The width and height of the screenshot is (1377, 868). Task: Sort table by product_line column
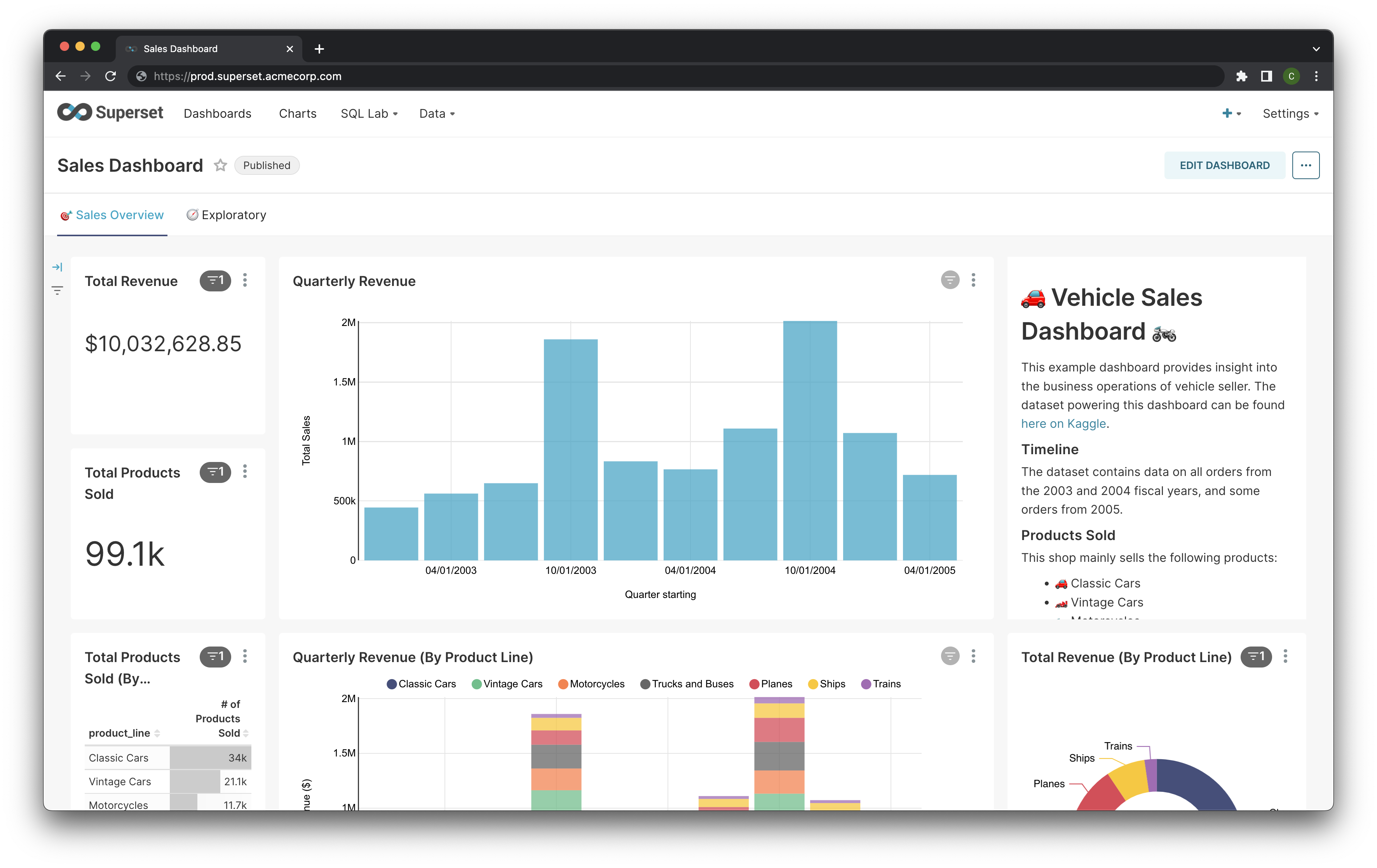click(124, 732)
